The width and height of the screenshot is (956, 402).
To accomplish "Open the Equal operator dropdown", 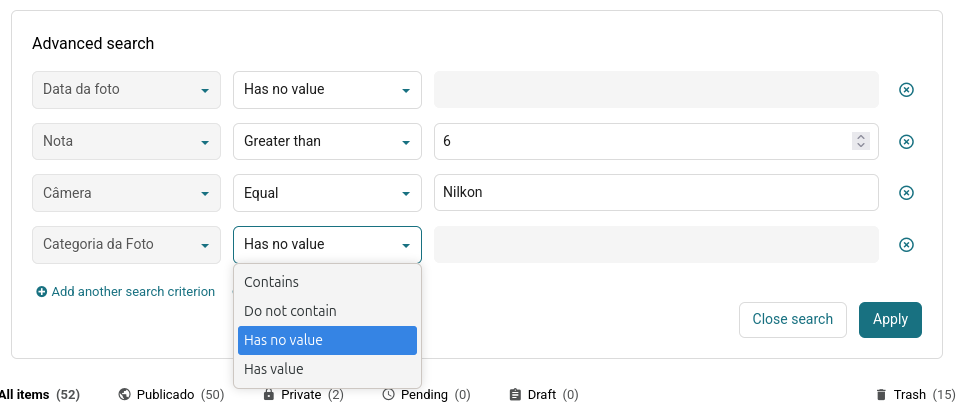I will pos(327,193).
